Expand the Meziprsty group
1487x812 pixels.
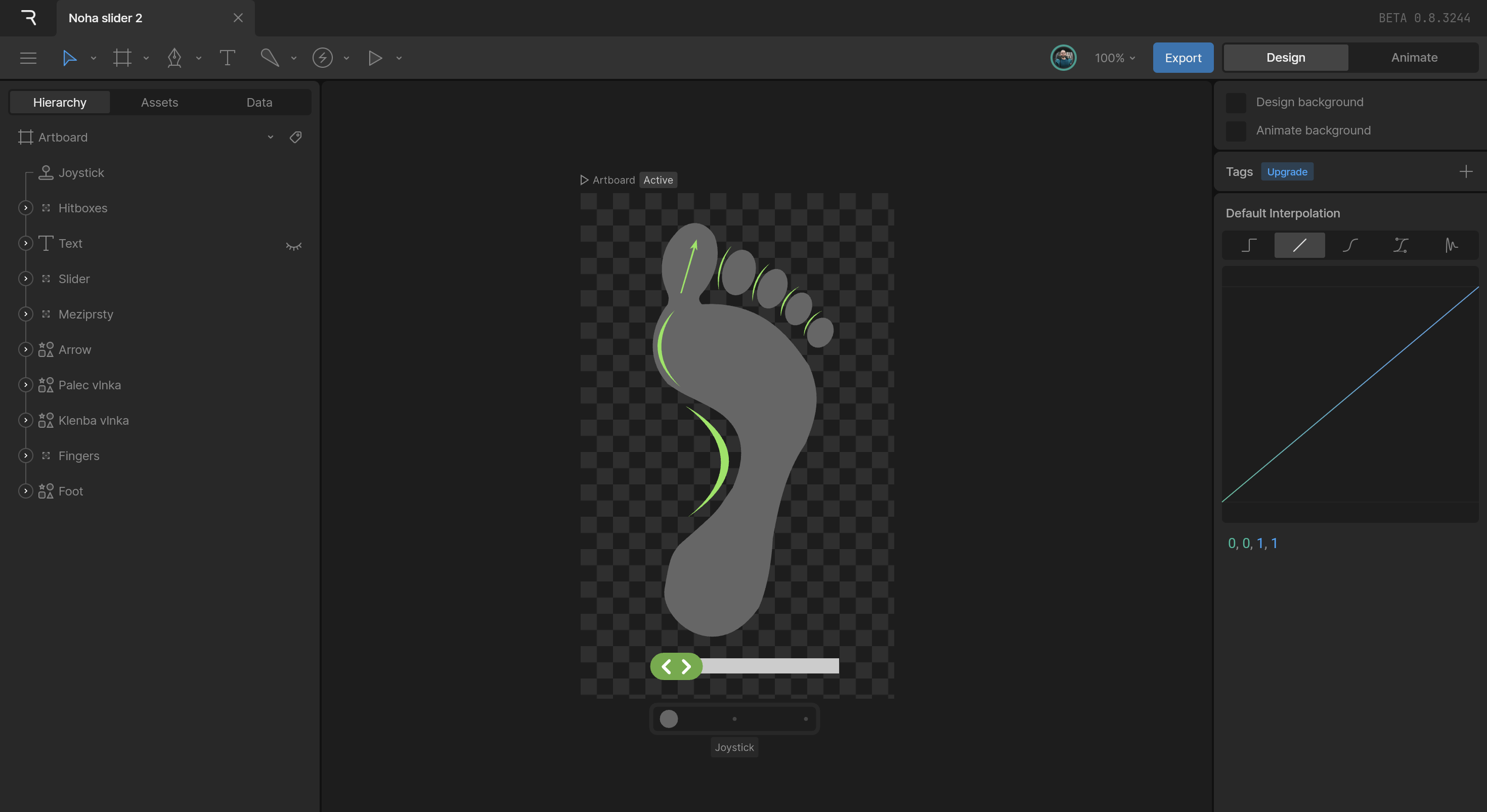point(25,314)
